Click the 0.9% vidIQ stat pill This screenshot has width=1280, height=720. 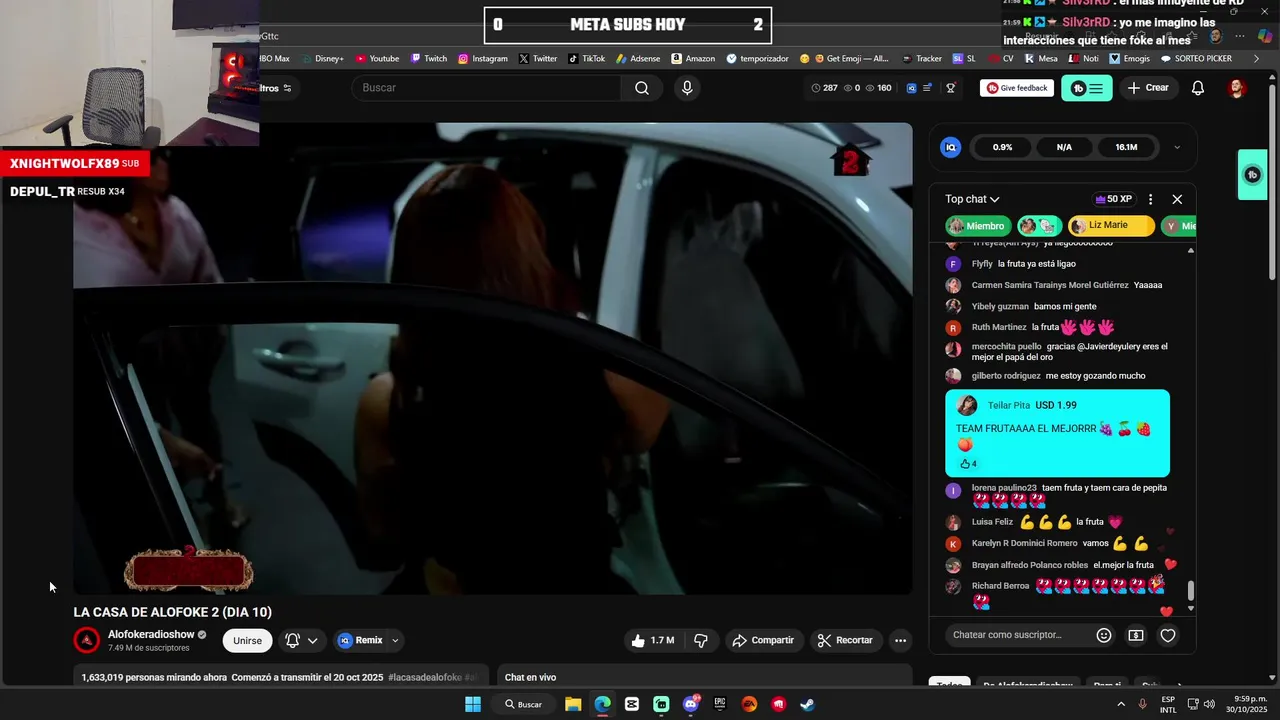1002,147
